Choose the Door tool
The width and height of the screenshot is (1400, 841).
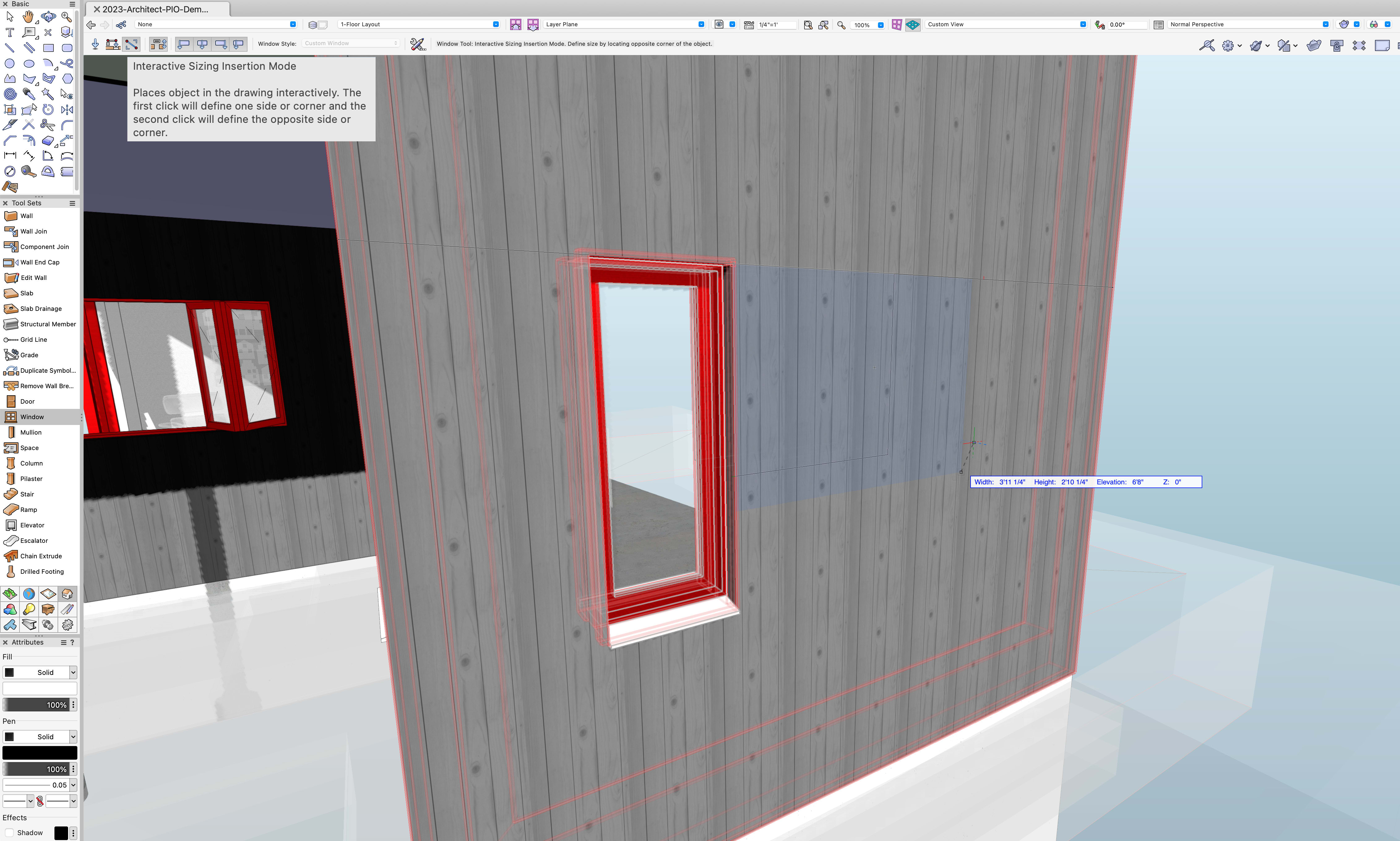27,401
